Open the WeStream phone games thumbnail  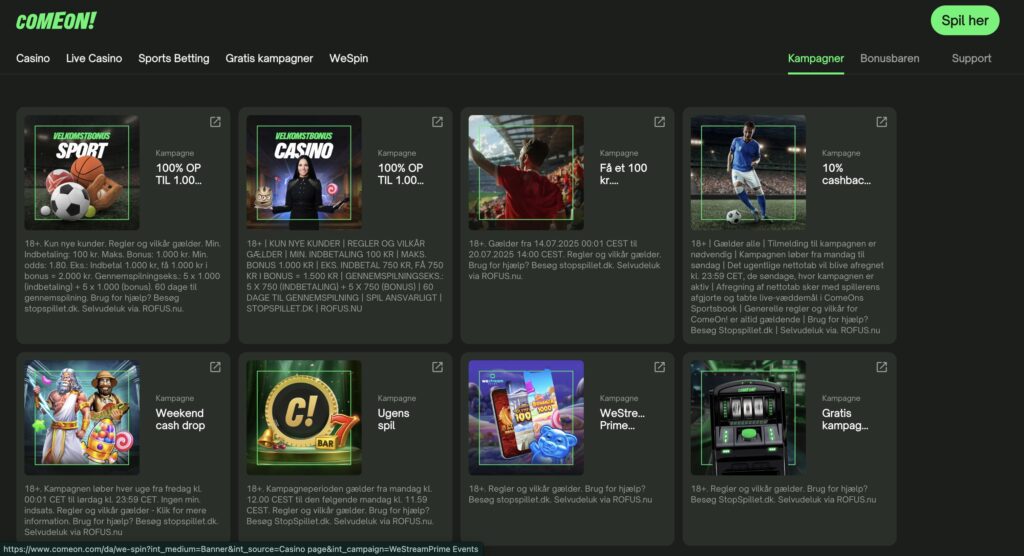coord(526,417)
